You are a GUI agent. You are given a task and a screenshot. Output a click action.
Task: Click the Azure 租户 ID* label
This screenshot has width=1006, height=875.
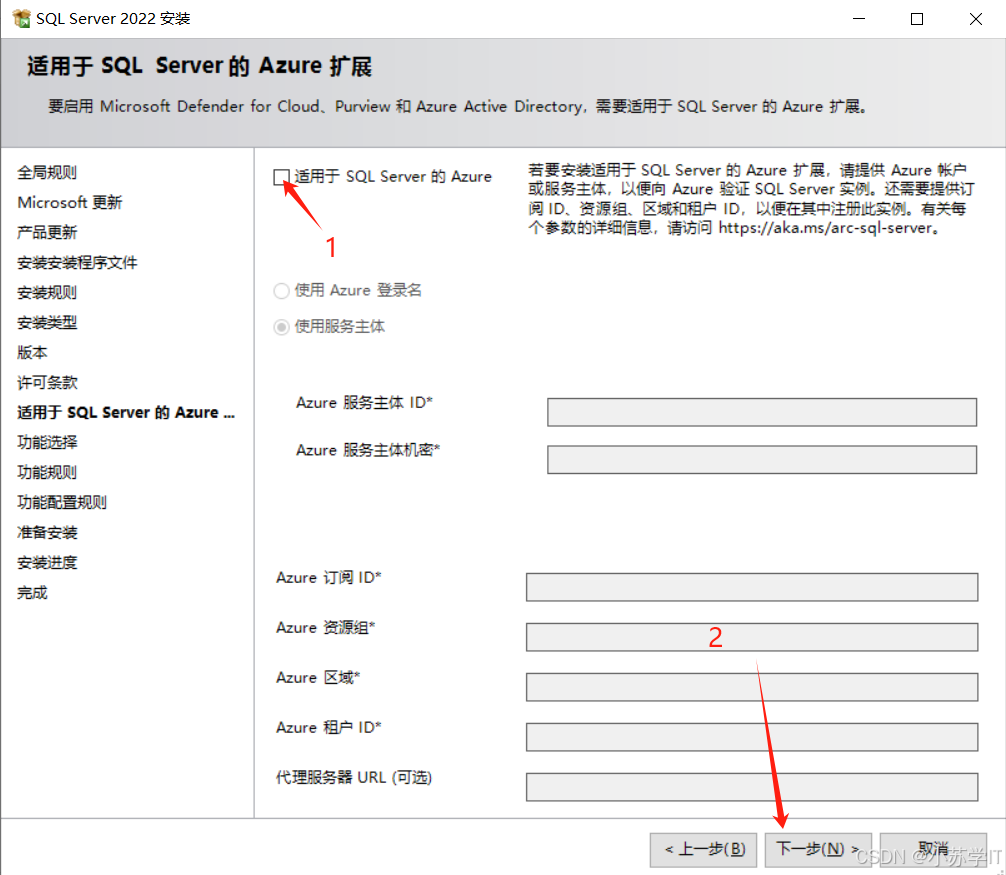click(328, 728)
